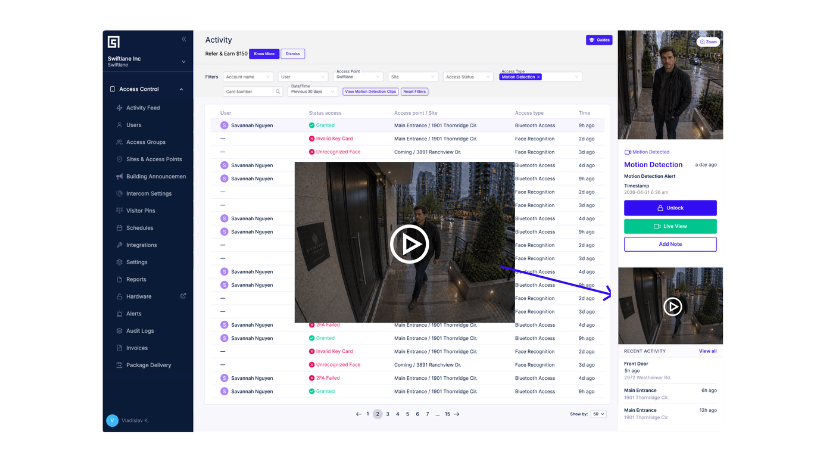Click the Unlock button
Screen dimensions: 826x462
670,208
